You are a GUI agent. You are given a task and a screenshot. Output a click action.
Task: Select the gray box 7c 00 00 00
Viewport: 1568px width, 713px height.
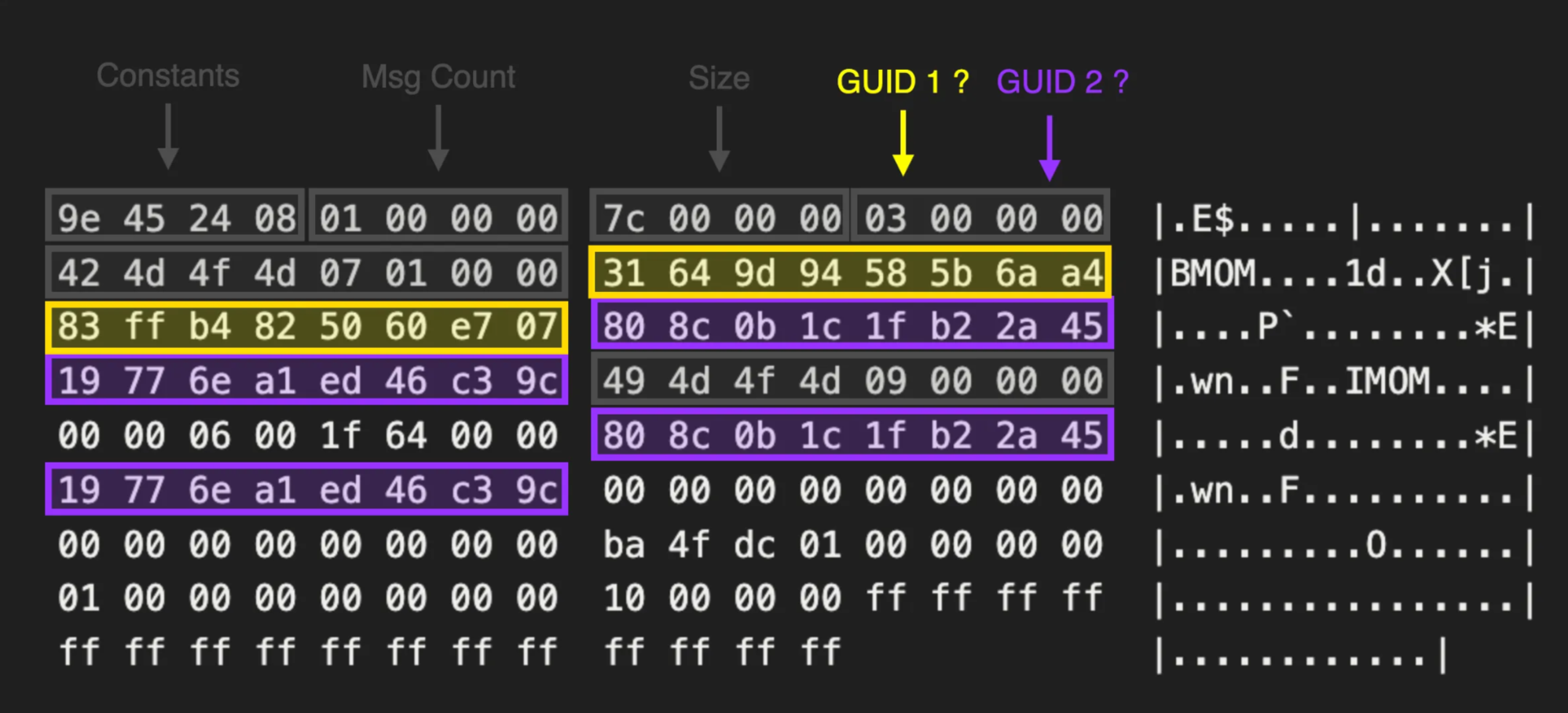(720, 217)
